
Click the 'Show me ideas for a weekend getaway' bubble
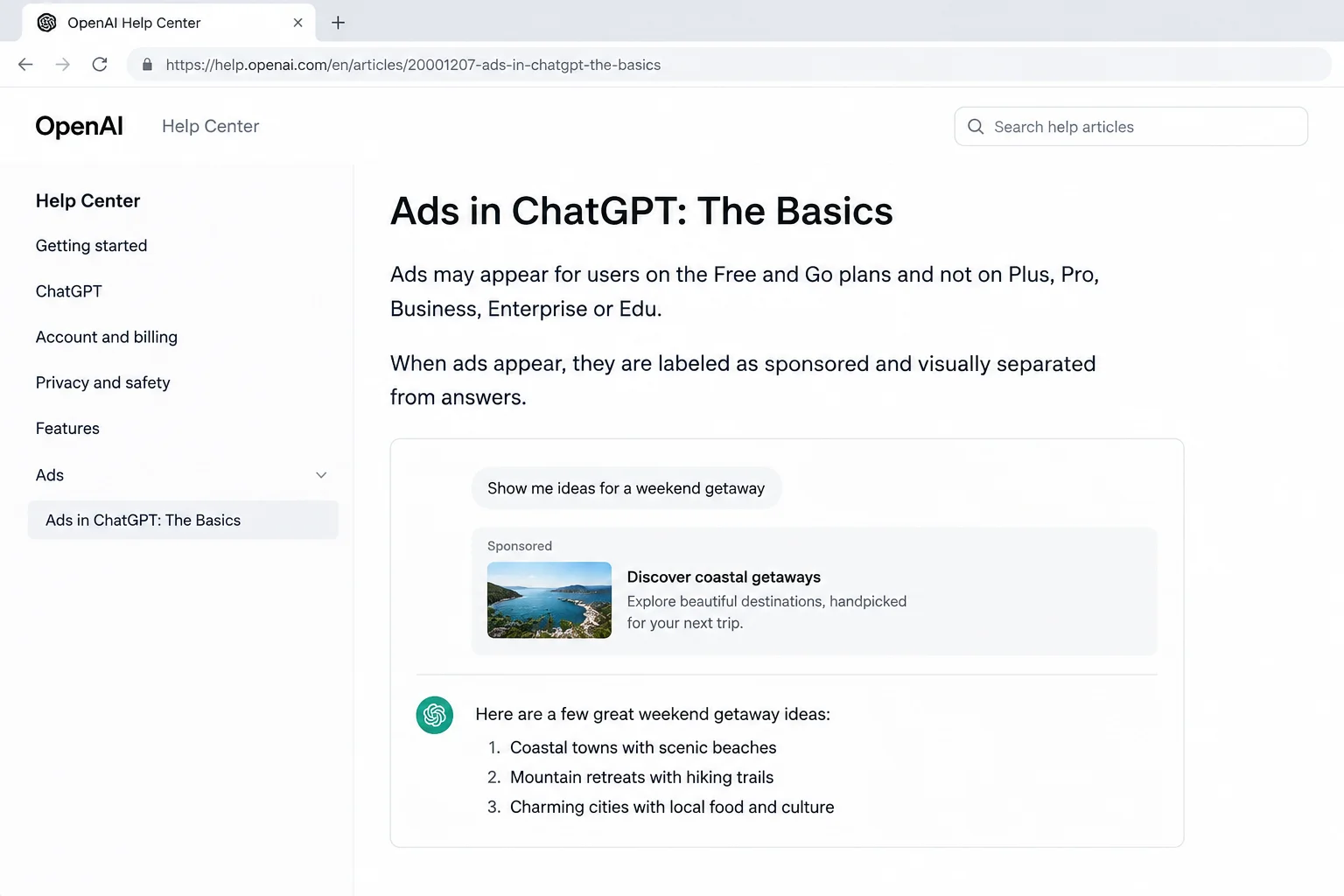click(626, 488)
